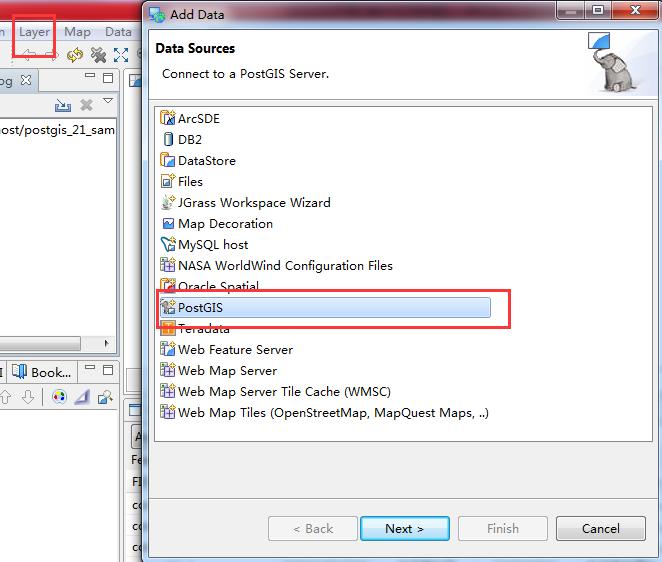
Task: Select the postgis_21_sam catalog entry
Action: (57, 130)
